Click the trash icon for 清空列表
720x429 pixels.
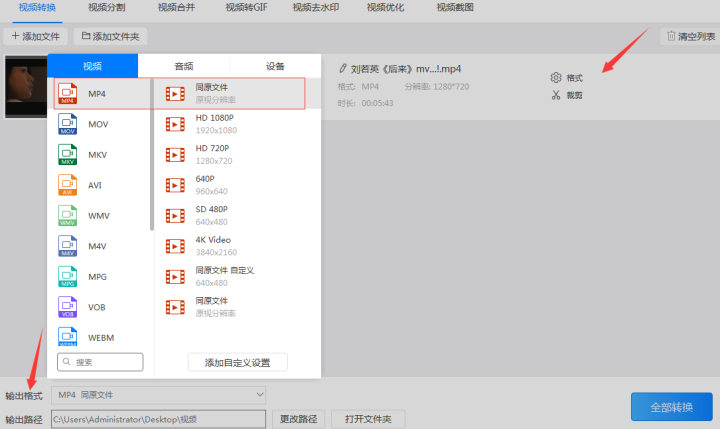click(x=671, y=36)
